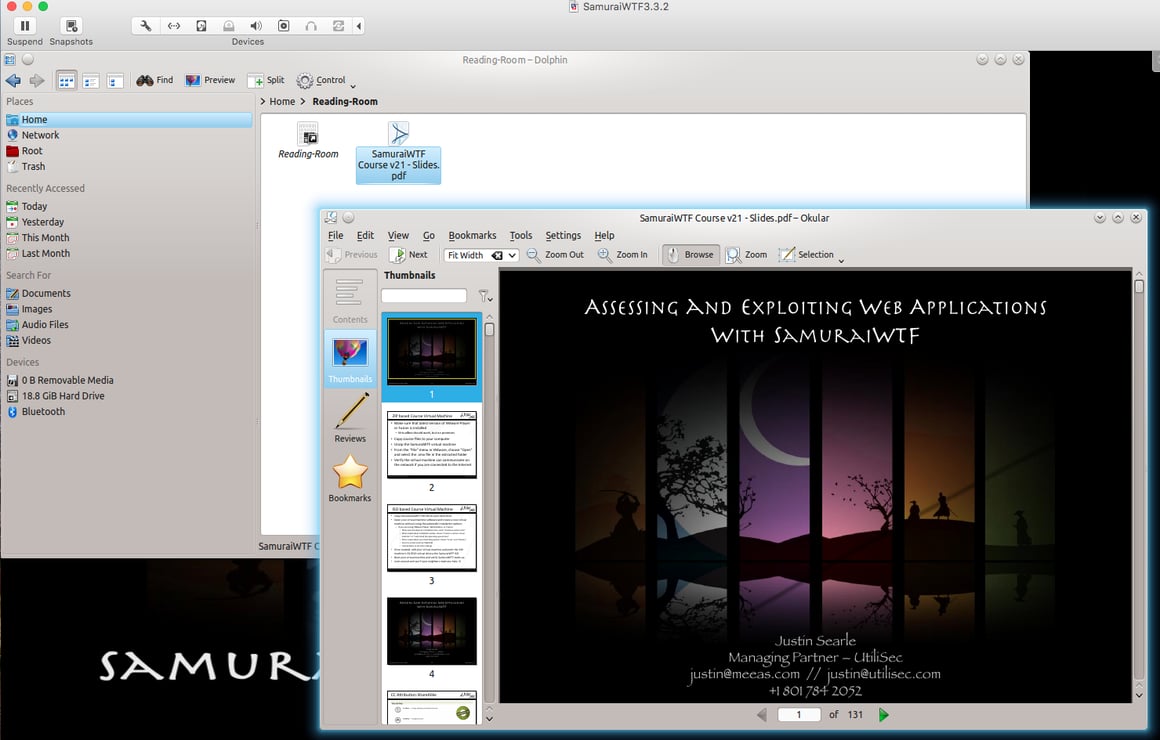Select SamuraiWTF Course v21 Slides pdf file
The width and height of the screenshot is (1160, 740).
[398, 152]
